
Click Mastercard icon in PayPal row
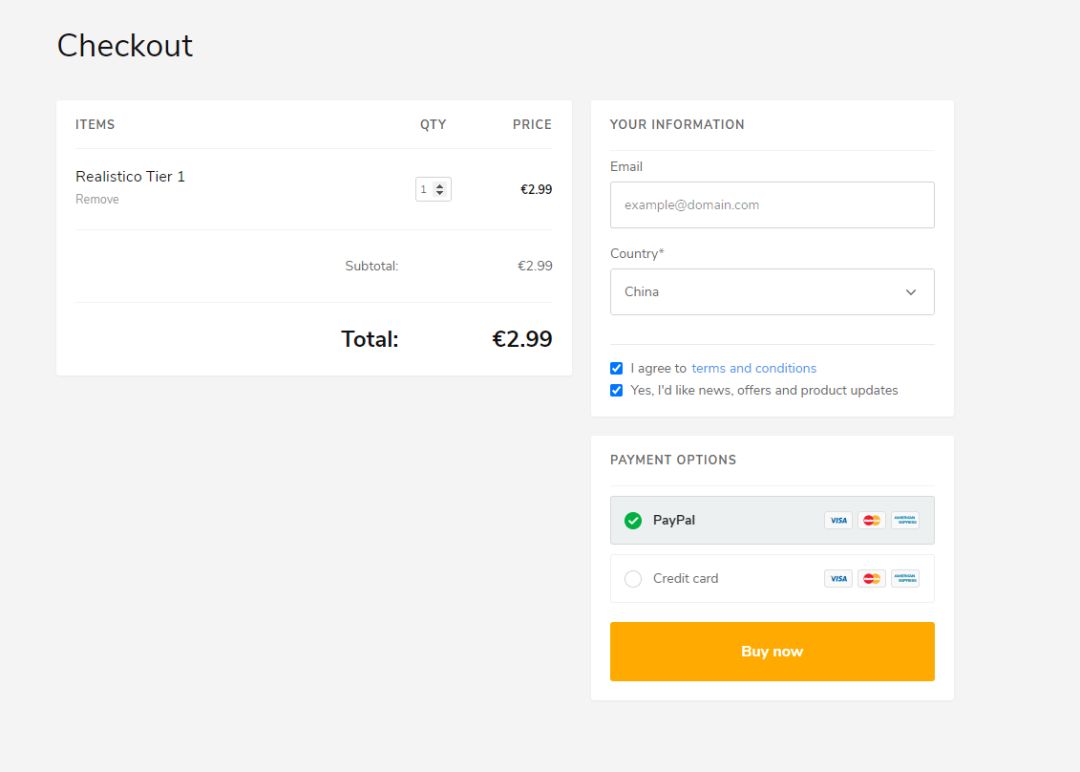871,520
